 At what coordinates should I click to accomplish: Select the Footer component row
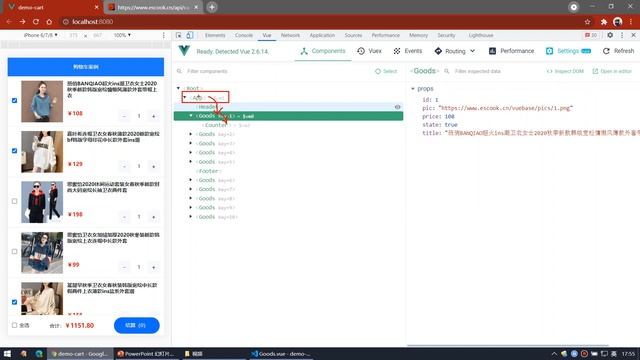288,171
